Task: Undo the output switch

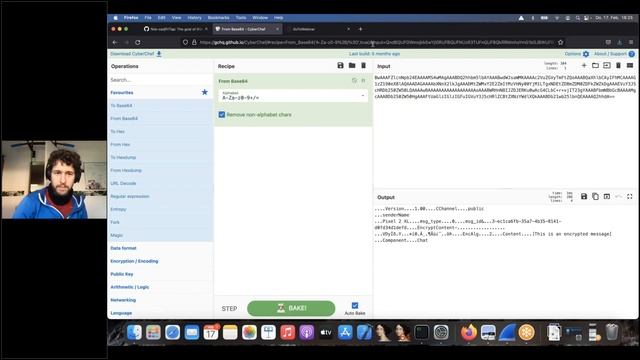Action: tap(618, 197)
